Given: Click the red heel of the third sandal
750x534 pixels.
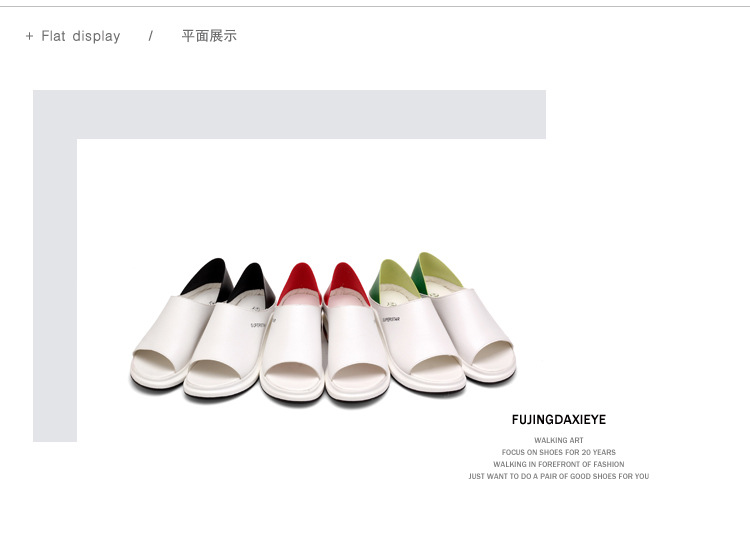Looking at the screenshot, I should [x=300, y=281].
